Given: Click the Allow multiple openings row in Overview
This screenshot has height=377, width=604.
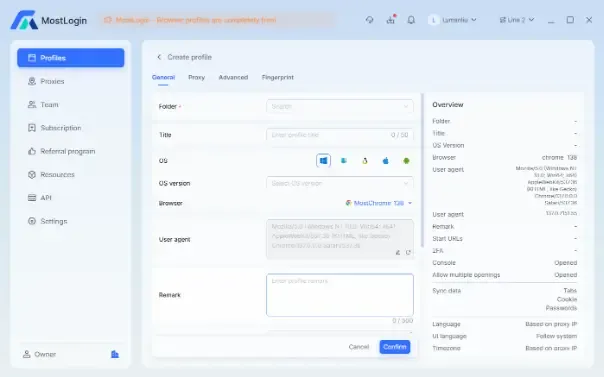Looking at the screenshot, I should [505, 275].
